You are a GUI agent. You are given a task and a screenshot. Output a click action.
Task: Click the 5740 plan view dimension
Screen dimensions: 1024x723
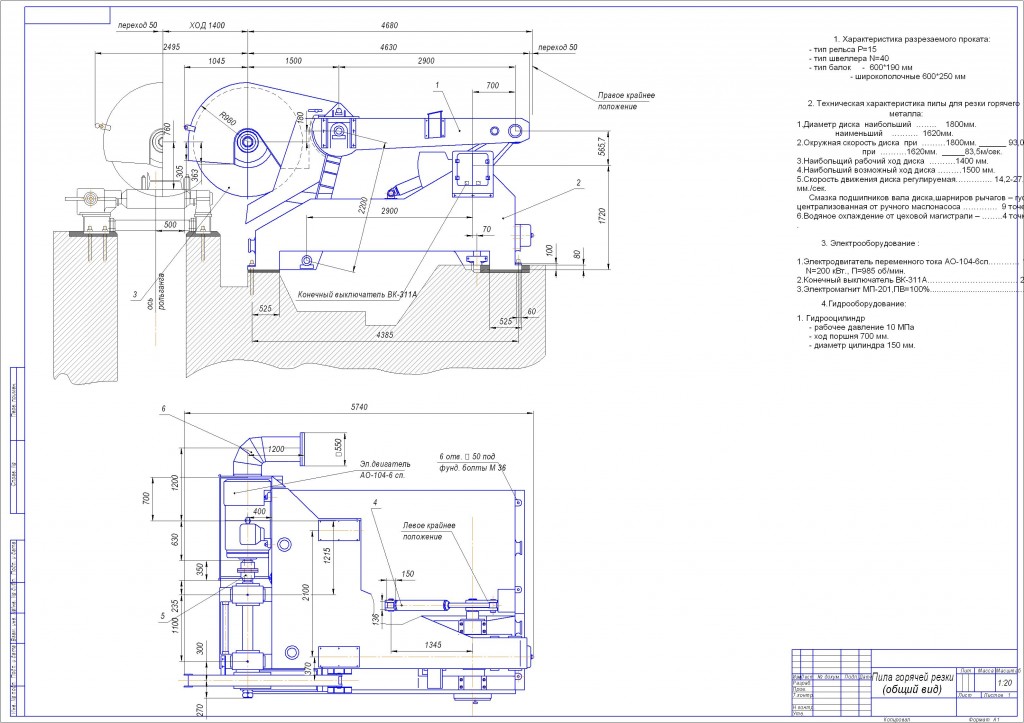coord(359,407)
